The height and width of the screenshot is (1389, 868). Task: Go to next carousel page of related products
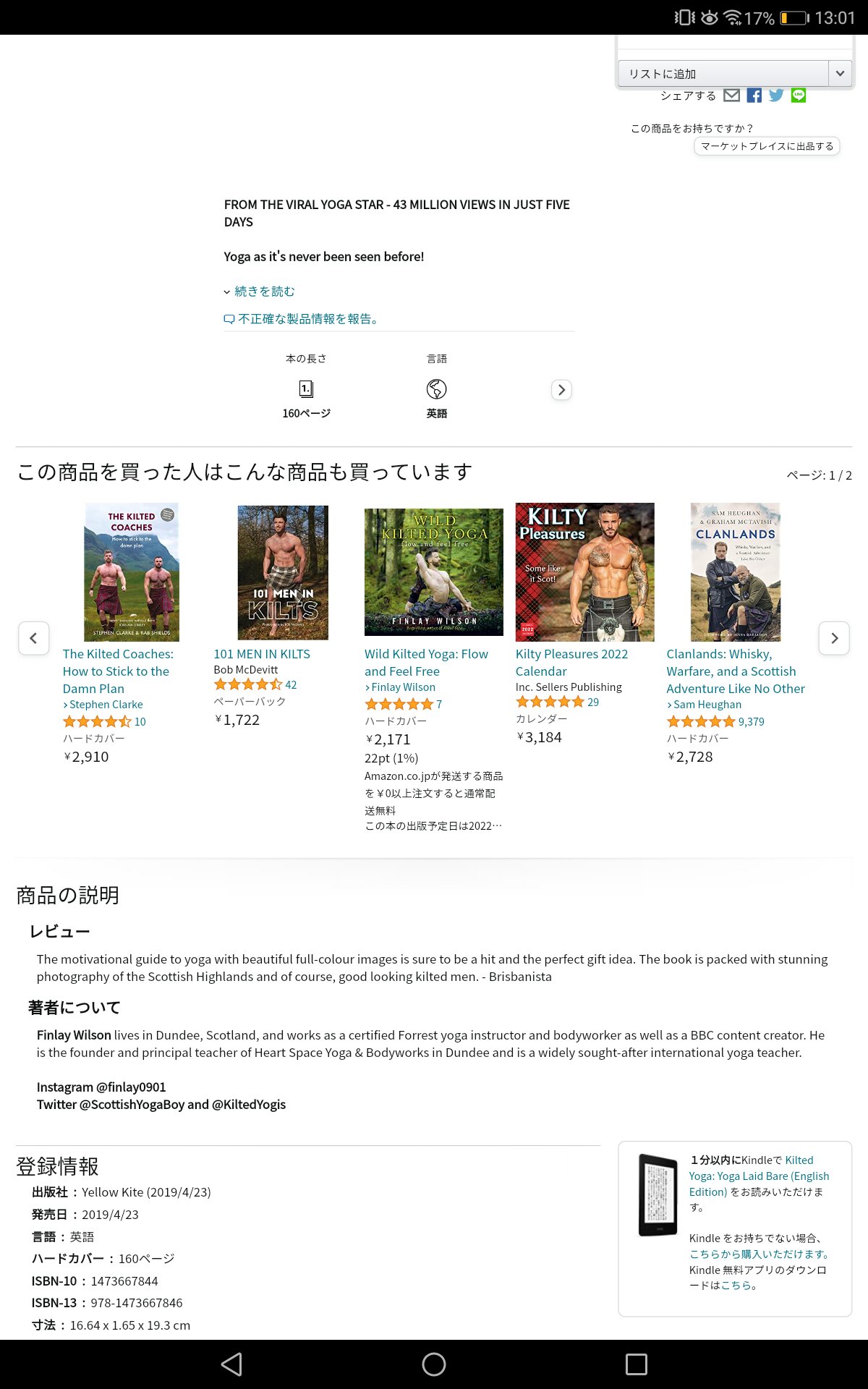[834, 638]
